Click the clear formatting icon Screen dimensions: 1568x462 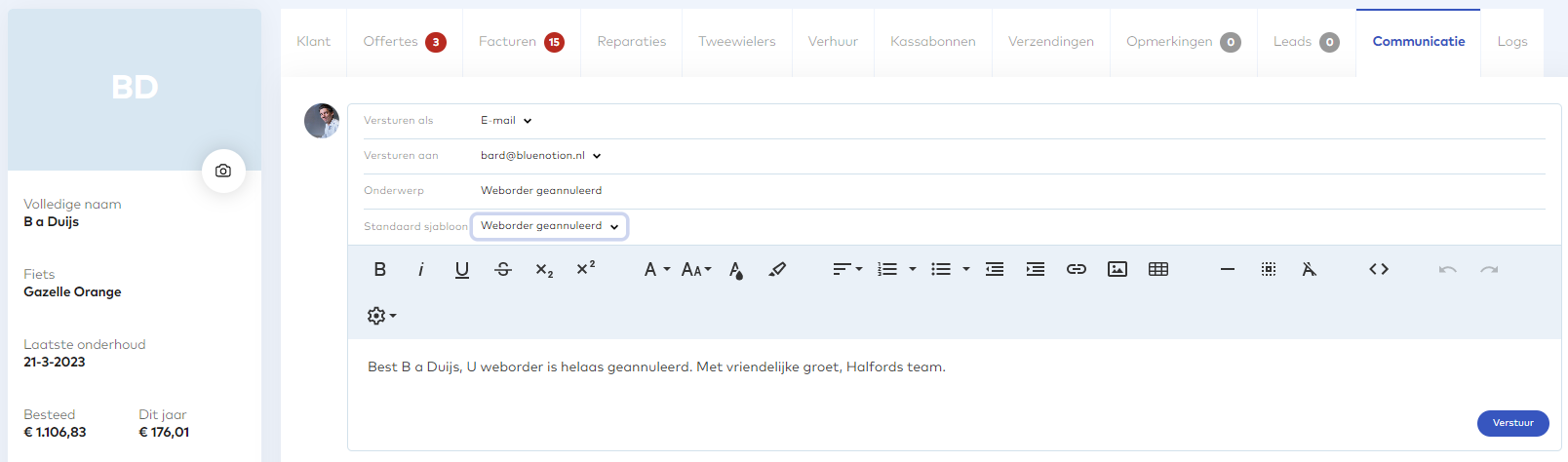(x=1310, y=270)
